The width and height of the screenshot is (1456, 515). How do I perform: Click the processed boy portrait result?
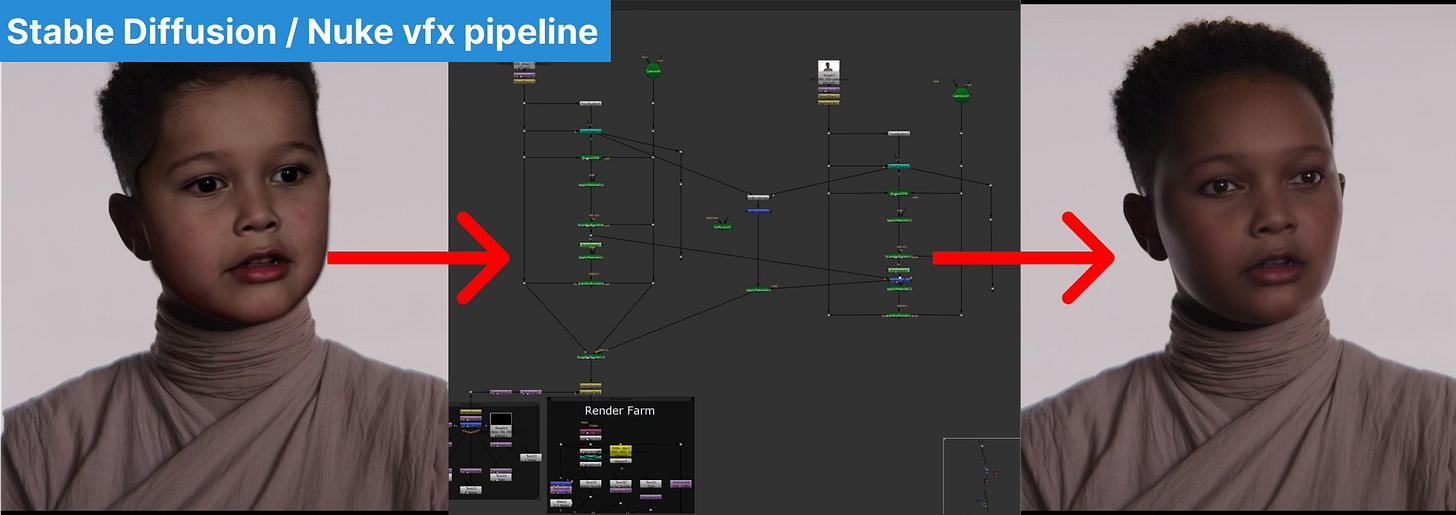click(1238, 259)
